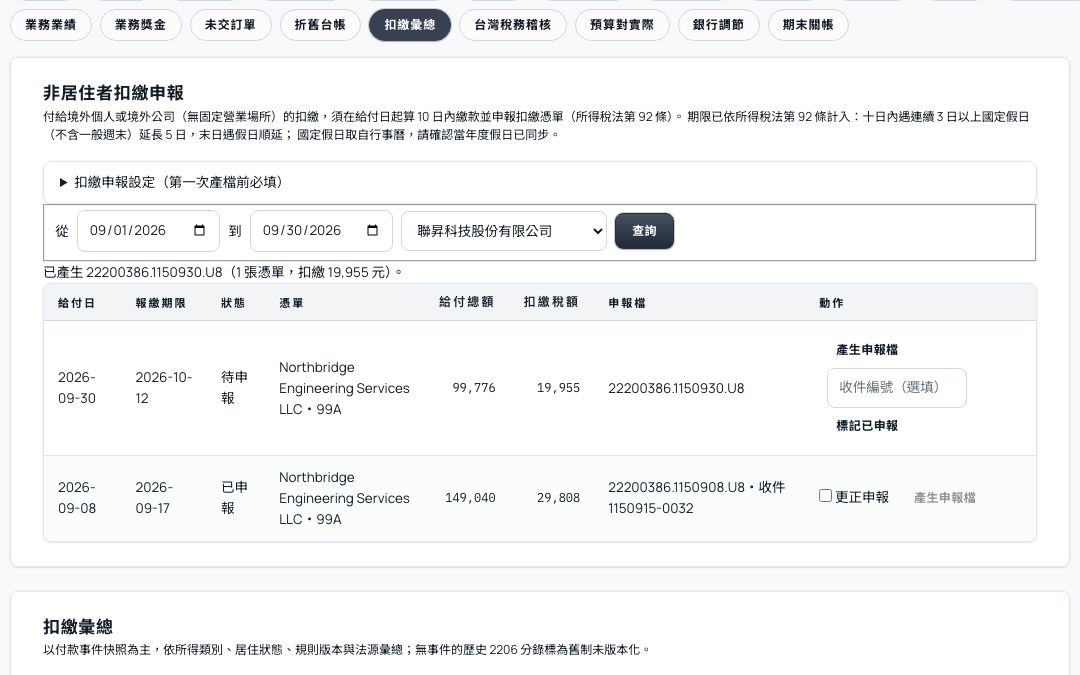Click the 扣繳稅額 column header
Viewport: 1080px width, 675px height.
[551, 302]
